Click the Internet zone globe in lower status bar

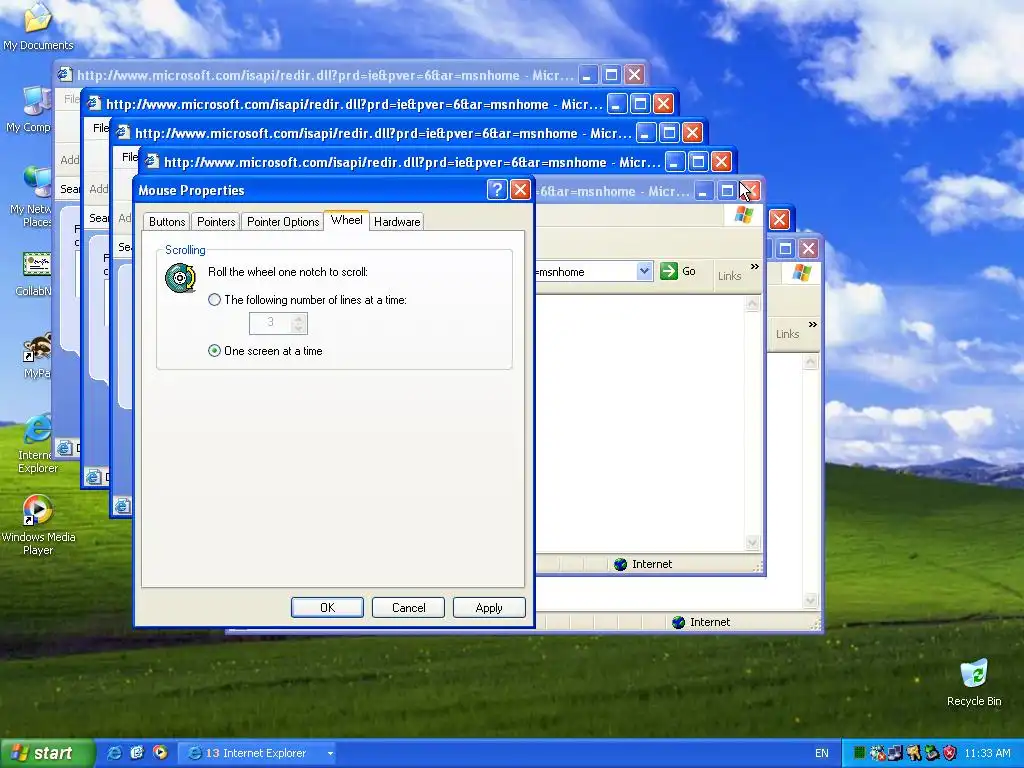coord(679,622)
